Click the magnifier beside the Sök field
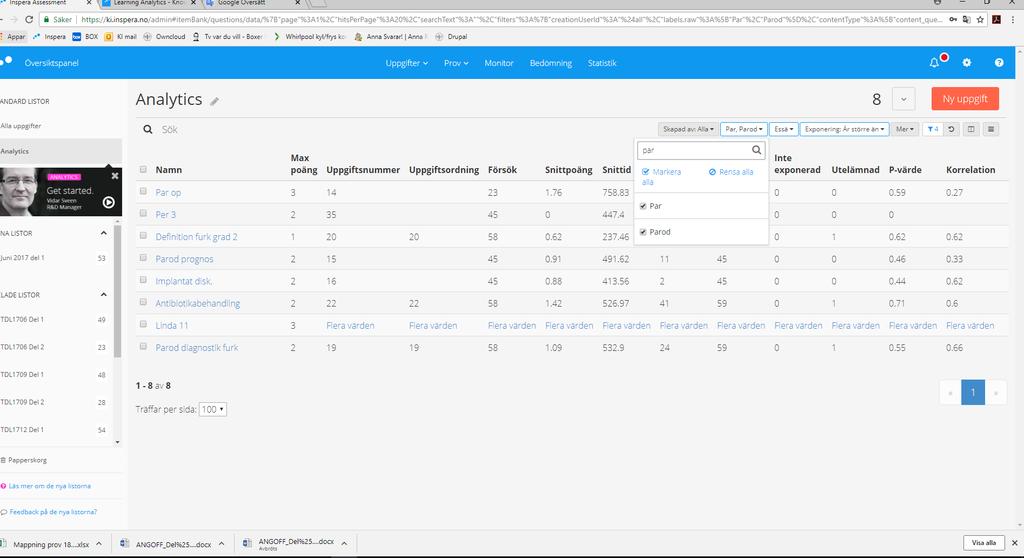Screen dimensions: 1024x558 148,129
